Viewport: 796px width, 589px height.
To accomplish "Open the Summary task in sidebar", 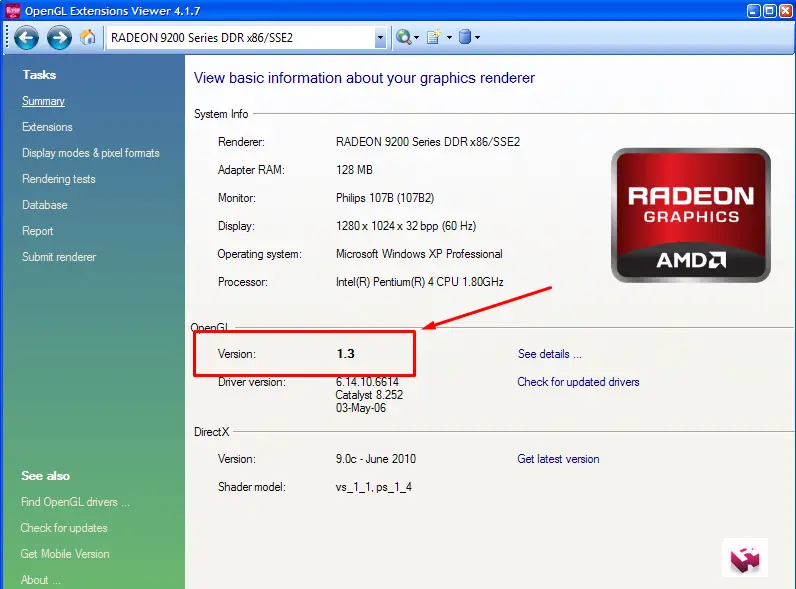I will click(x=43, y=101).
